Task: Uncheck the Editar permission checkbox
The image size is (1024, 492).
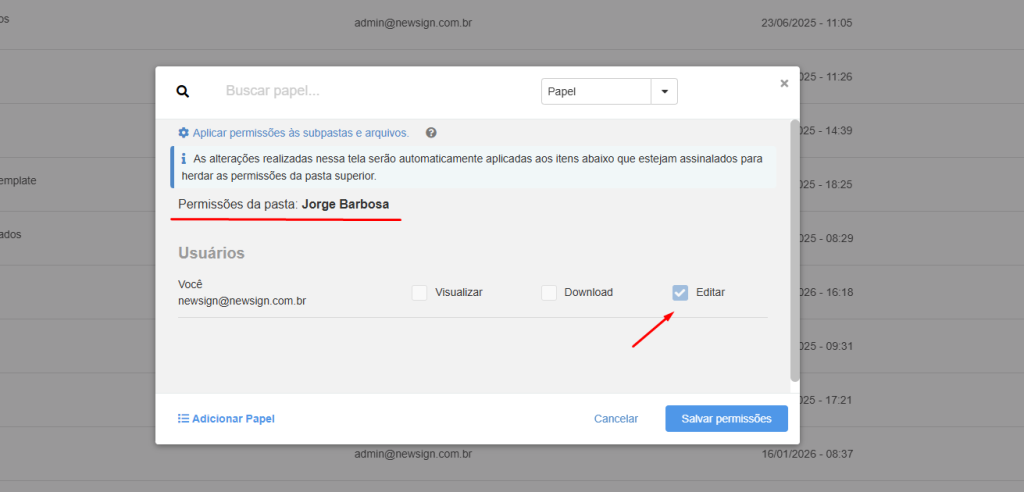Action: (680, 292)
